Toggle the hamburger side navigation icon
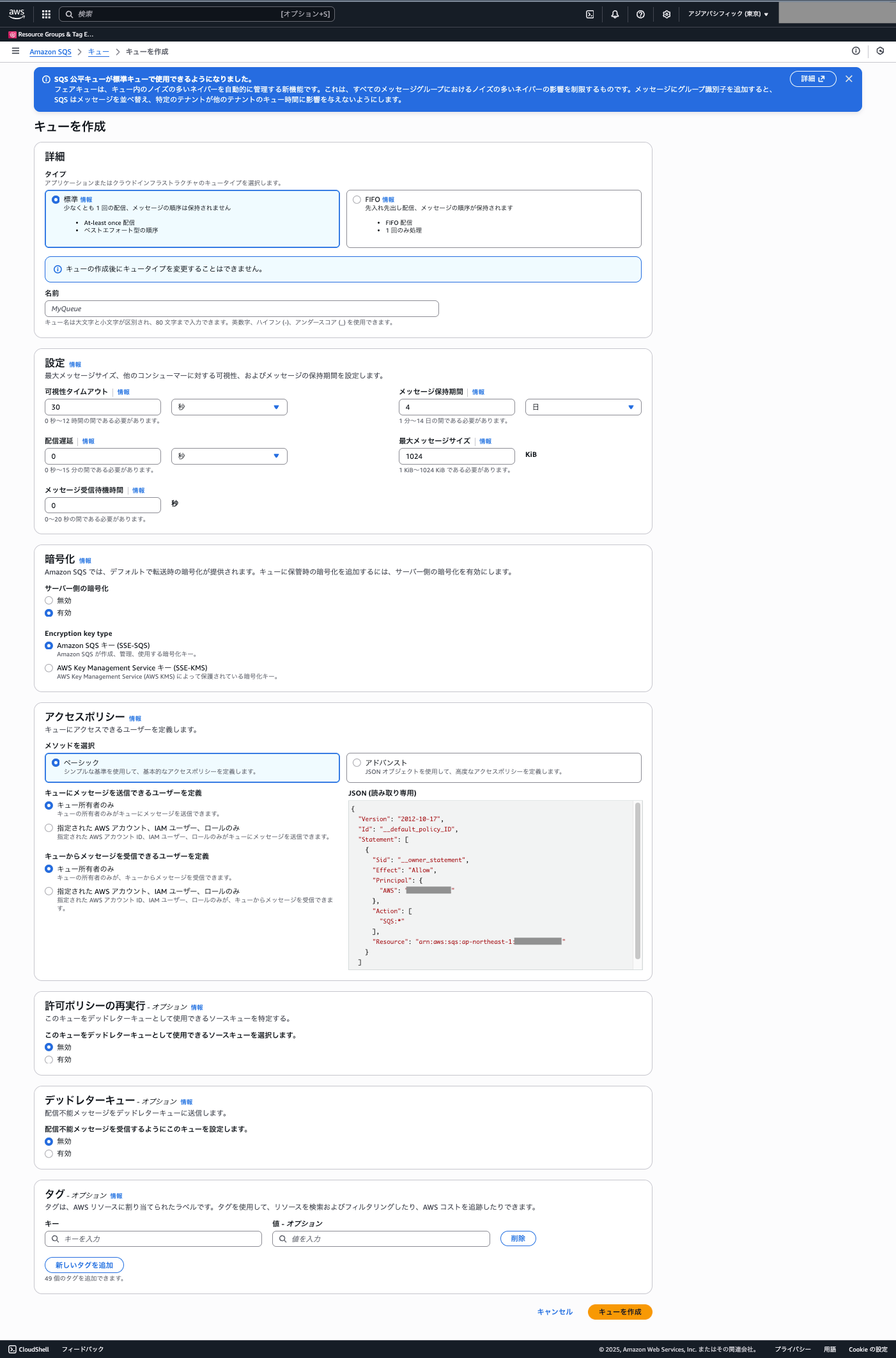896x1358 pixels. [15, 51]
